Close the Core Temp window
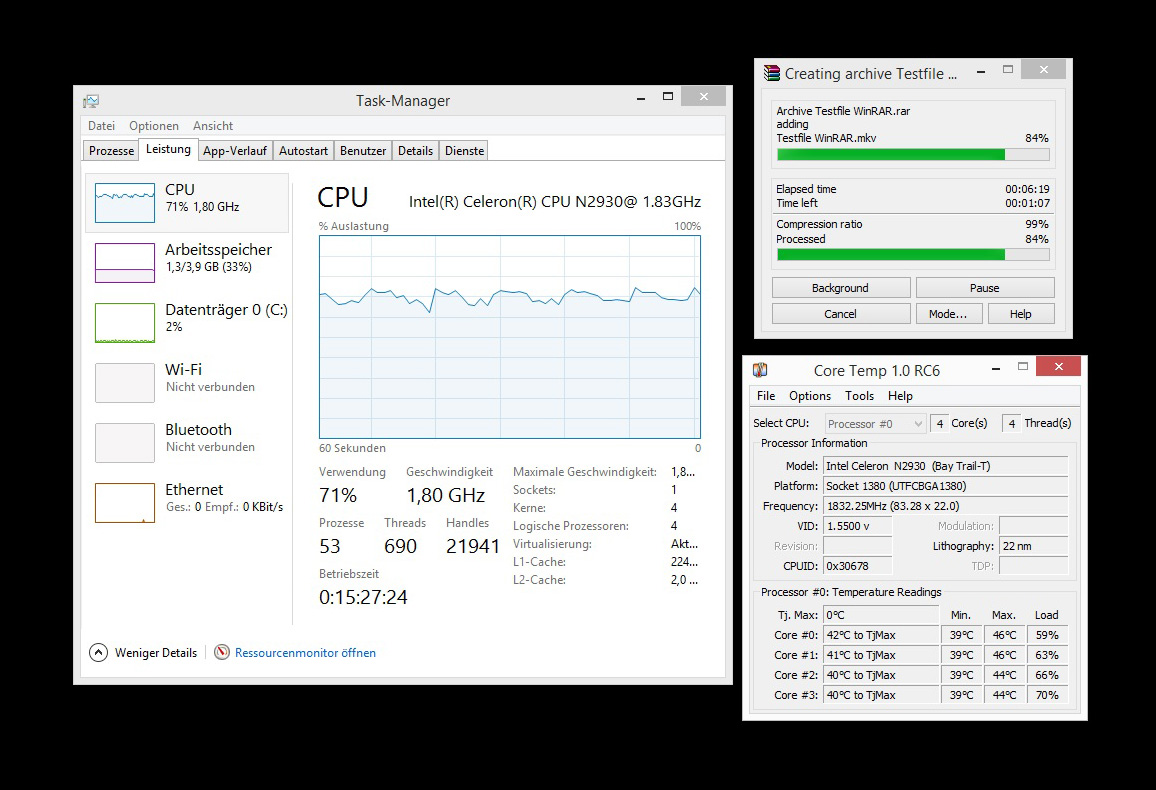Viewport: 1156px width, 790px height. (1058, 366)
